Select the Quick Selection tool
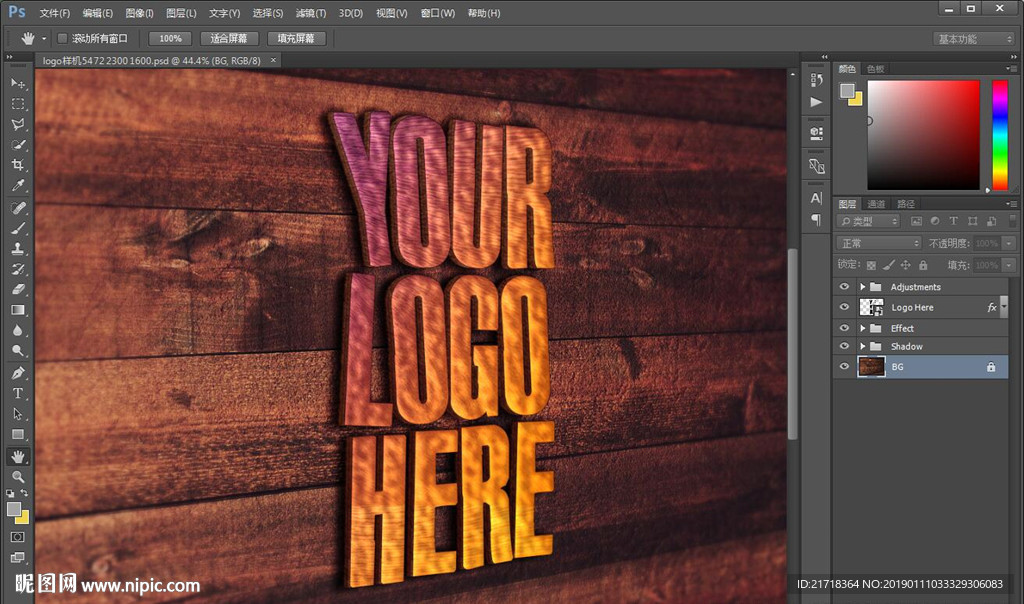1024x604 pixels. click(x=18, y=144)
